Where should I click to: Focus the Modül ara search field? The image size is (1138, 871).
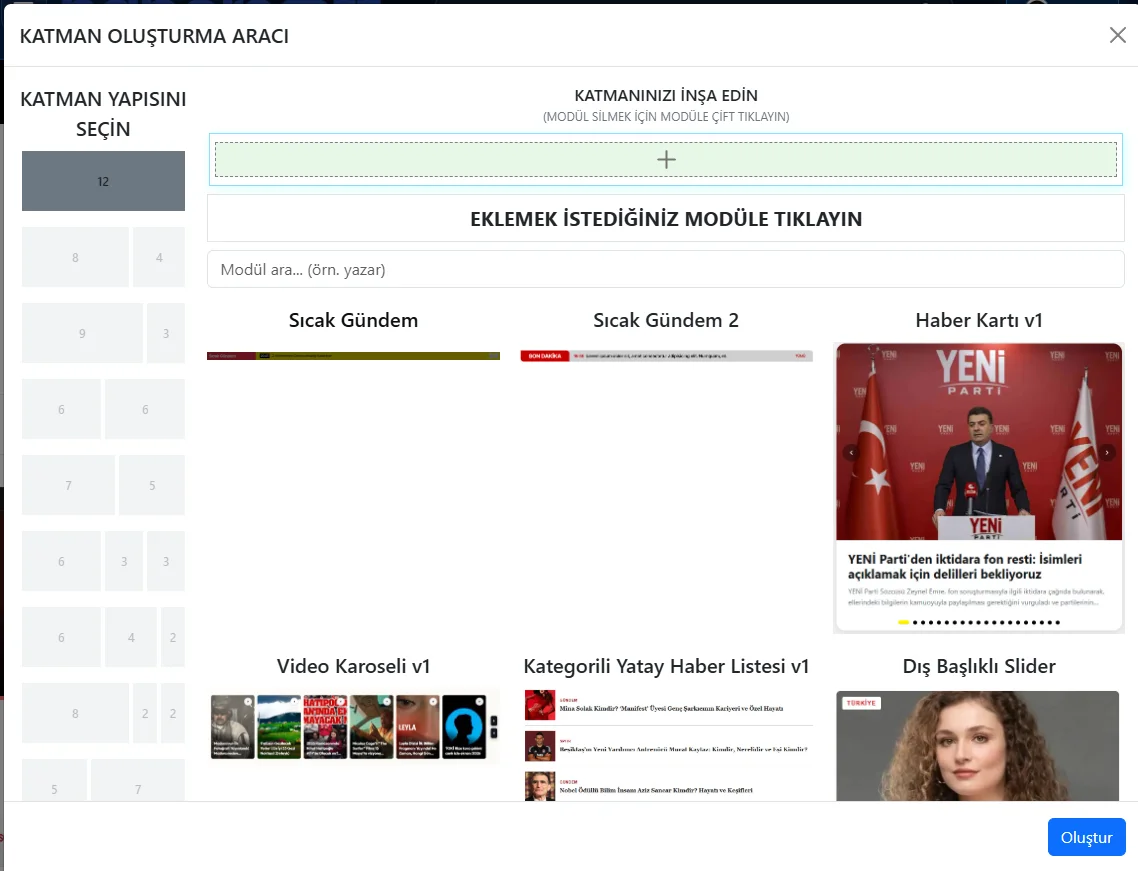click(666, 269)
